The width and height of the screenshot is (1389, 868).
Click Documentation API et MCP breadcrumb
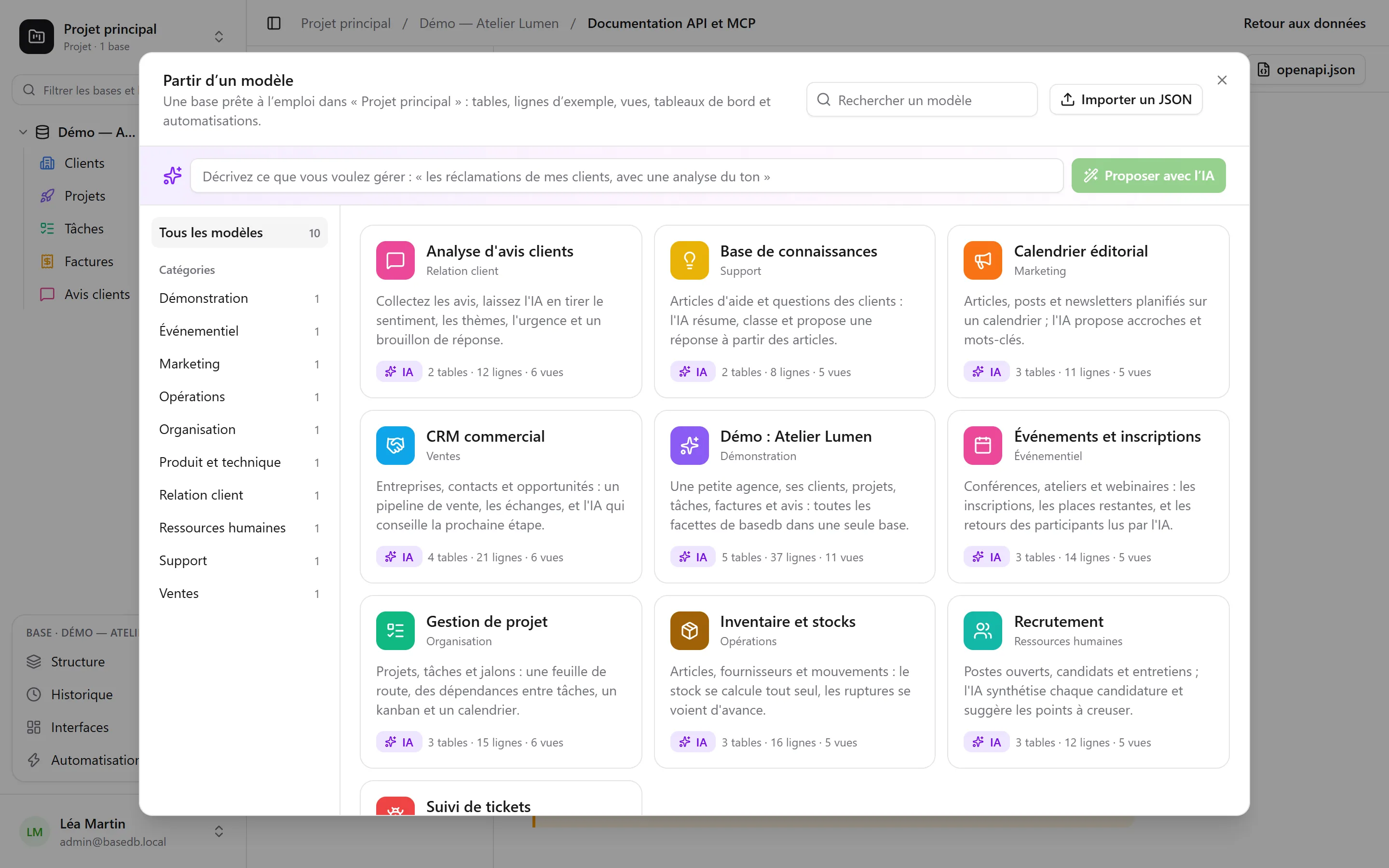[671, 23]
